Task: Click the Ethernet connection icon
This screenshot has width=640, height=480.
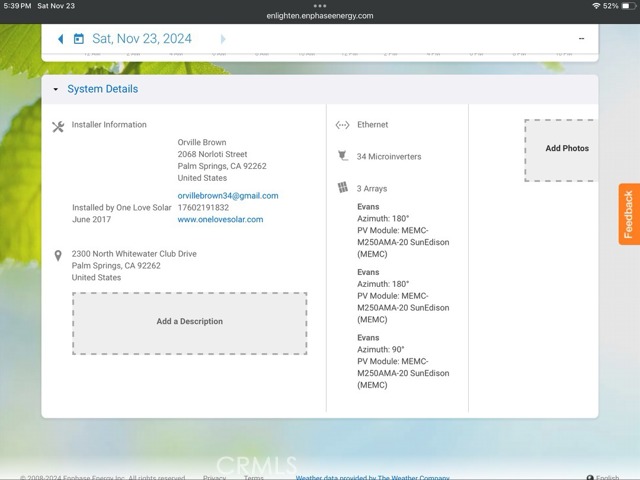Action: 342,126
